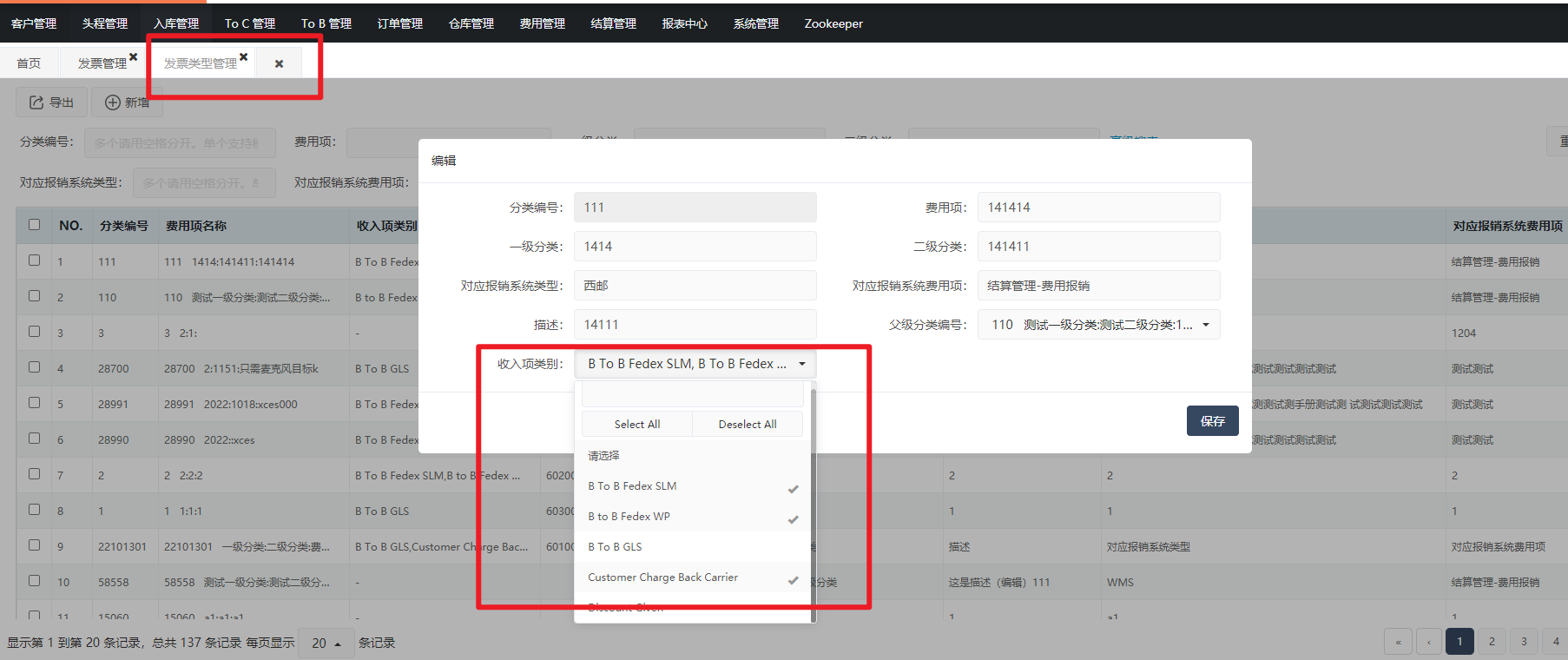The height and width of the screenshot is (660, 1568).
Task: Go to page 4 in pagination
Action: [1556, 642]
